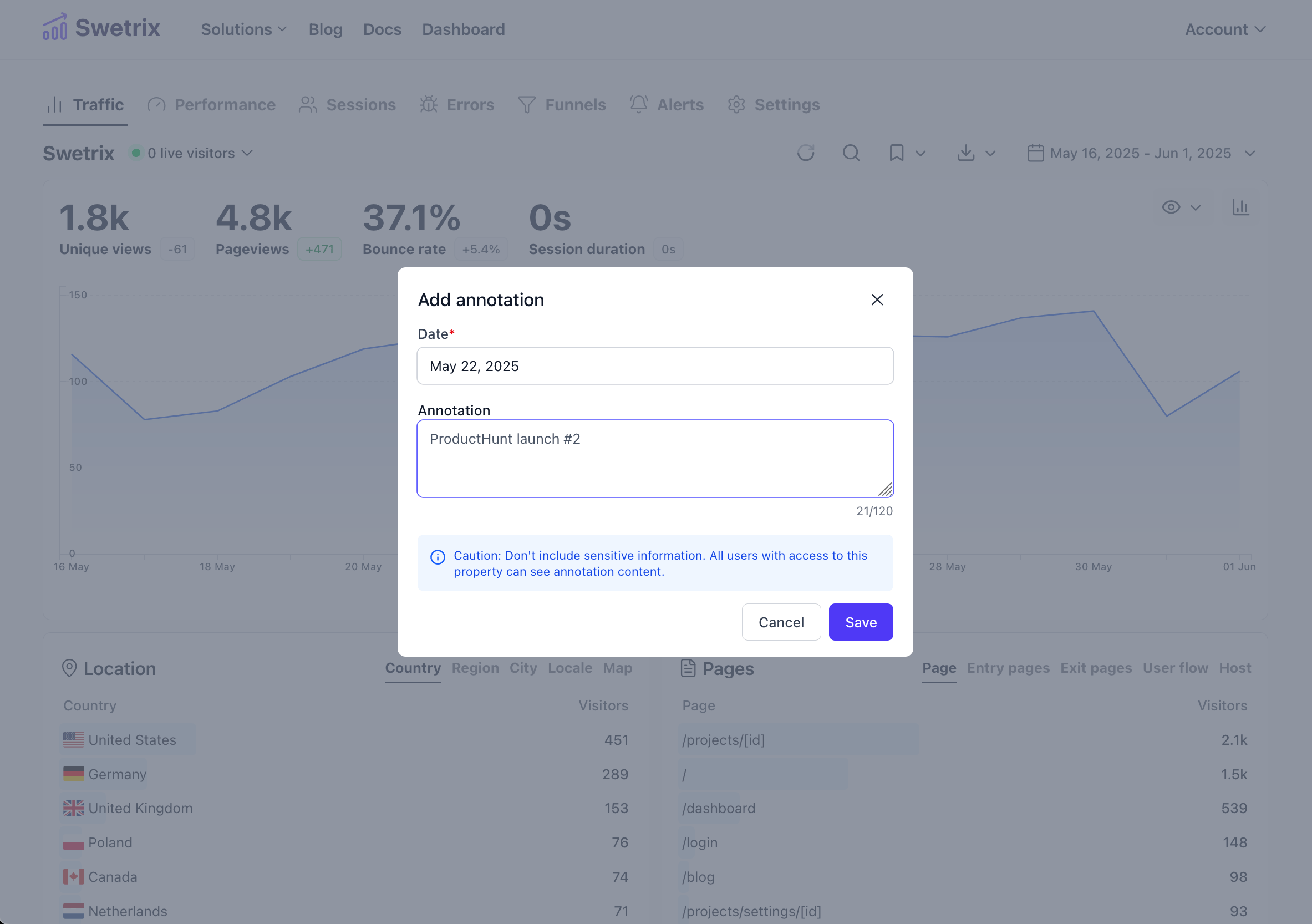Cancel the annotation dialog
Image resolution: width=1312 pixels, height=924 pixels.
(x=781, y=622)
